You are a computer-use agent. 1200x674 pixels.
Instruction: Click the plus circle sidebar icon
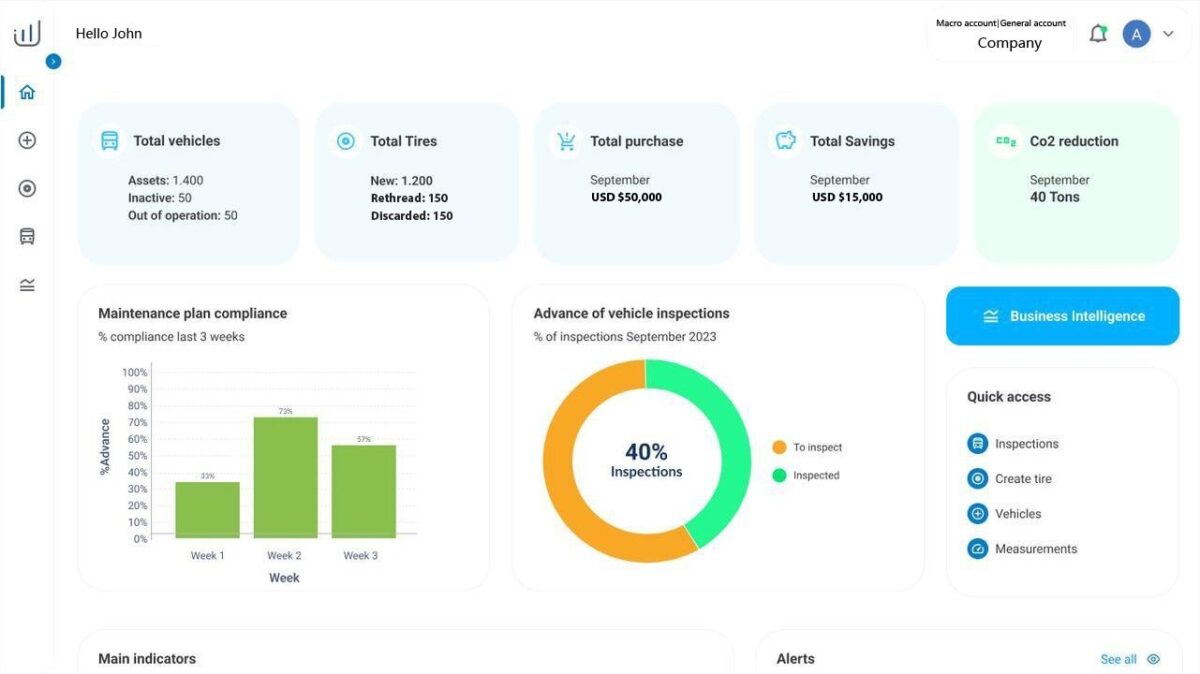point(27,141)
